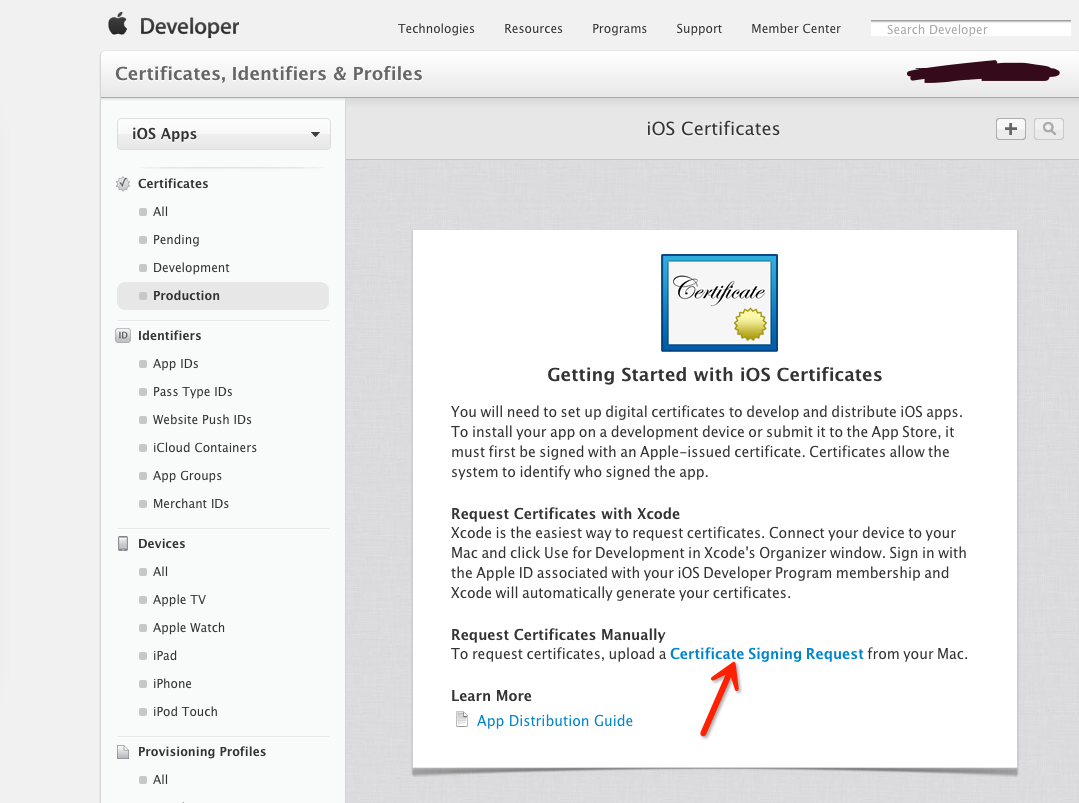This screenshot has width=1079, height=803.
Task: Click the plus add certificate button
Action: tap(1010, 129)
